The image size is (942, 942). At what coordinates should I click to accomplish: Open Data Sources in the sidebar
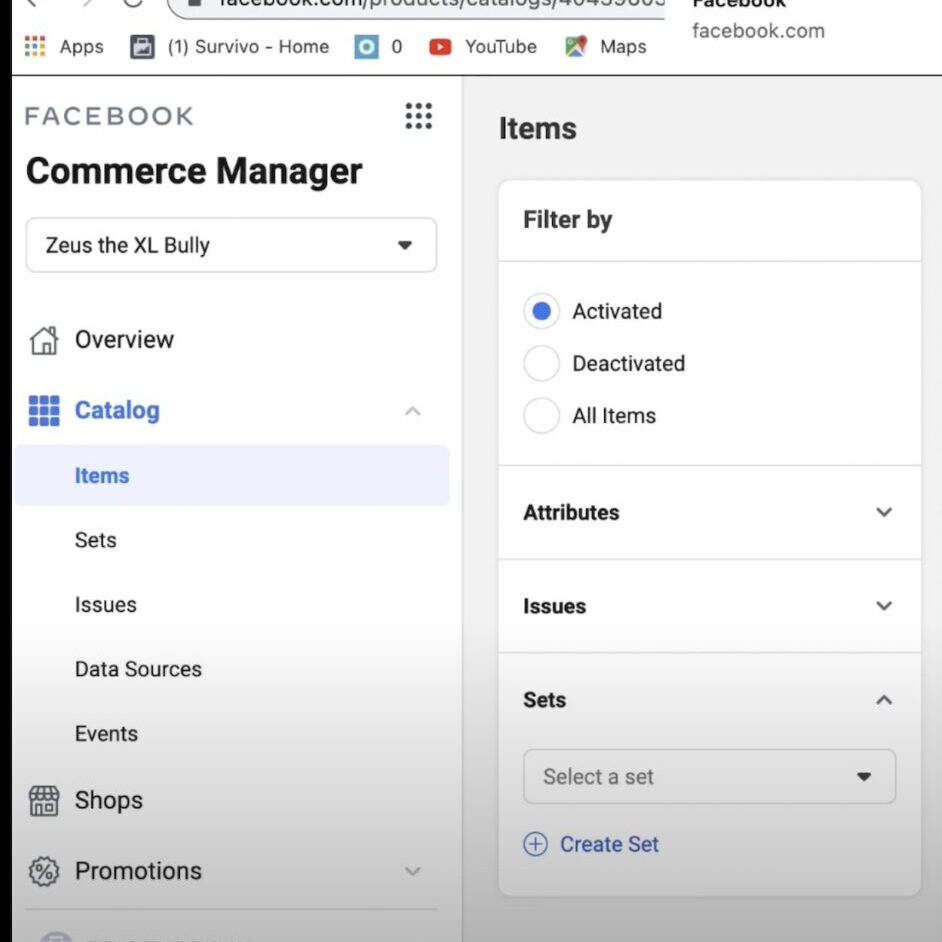coord(138,669)
